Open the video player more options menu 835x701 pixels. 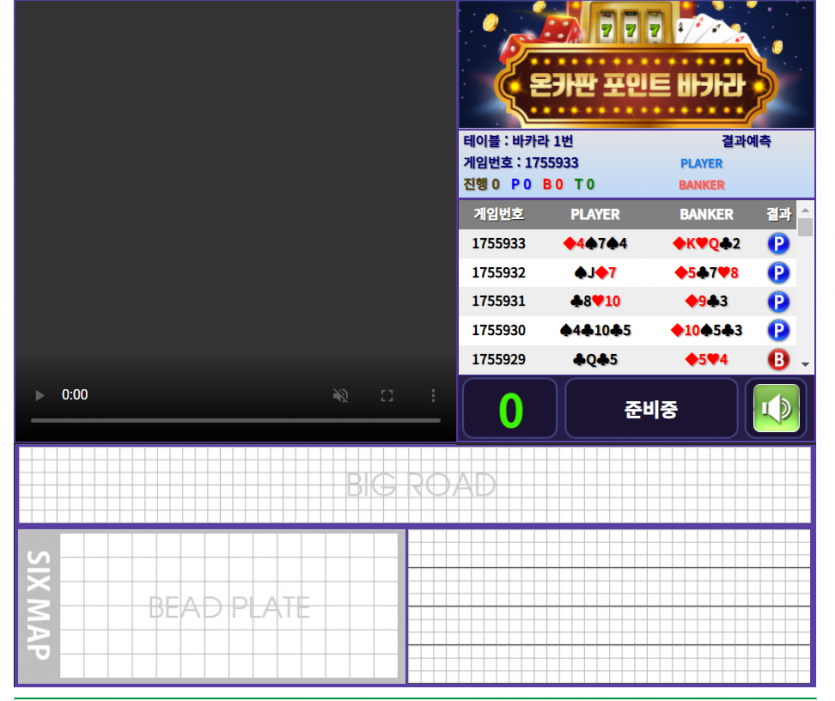coord(433,395)
